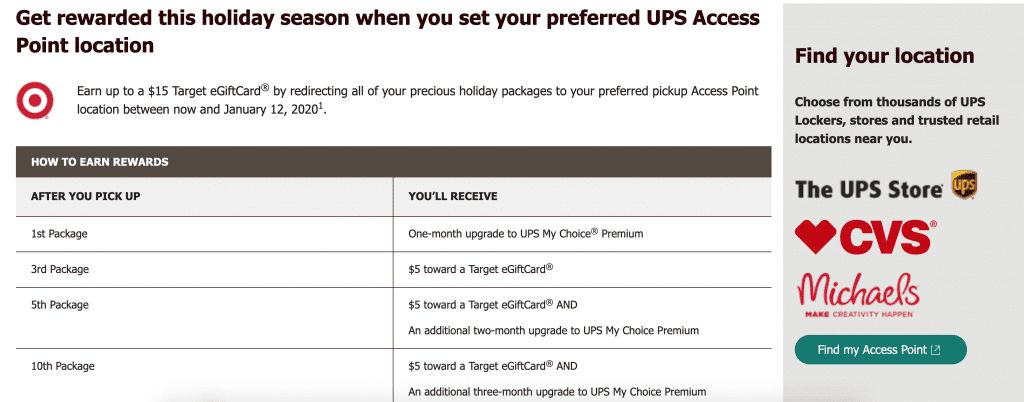Click the Find my Access Point button
The height and width of the screenshot is (402, 1024).
[880, 350]
